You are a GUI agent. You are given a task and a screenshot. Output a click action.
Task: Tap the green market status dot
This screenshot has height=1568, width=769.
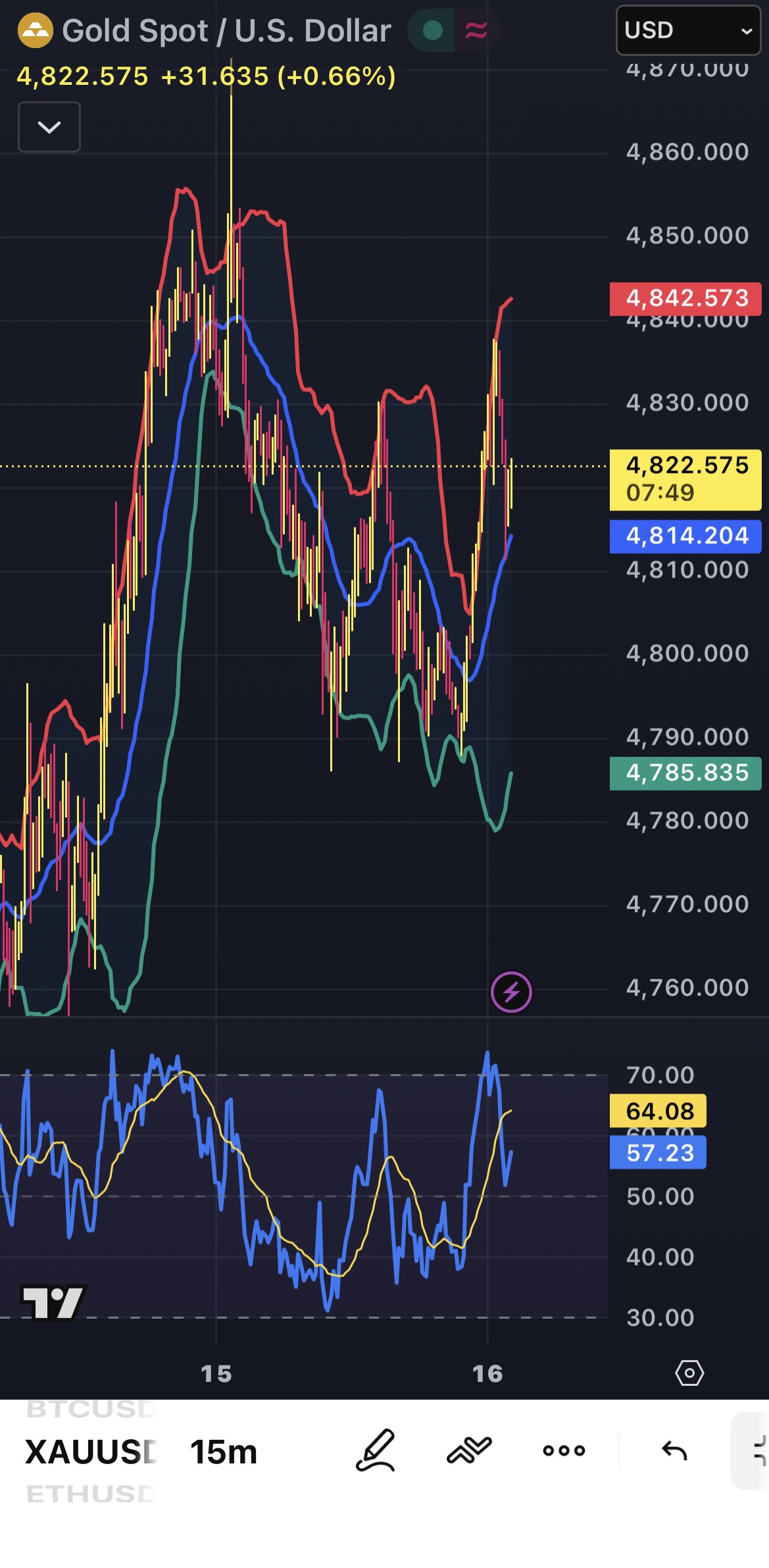pyautogui.click(x=432, y=30)
